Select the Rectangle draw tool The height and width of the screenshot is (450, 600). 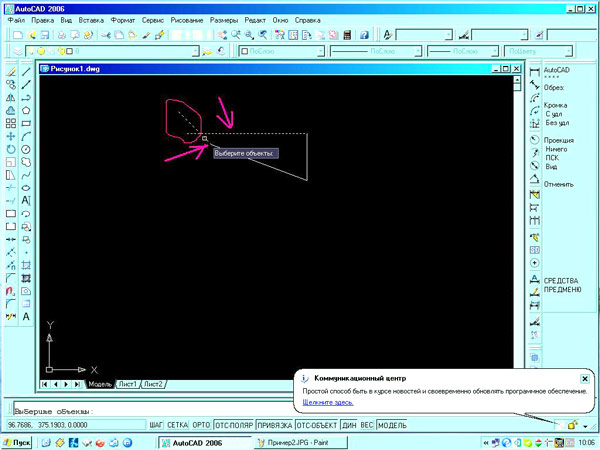point(26,123)
